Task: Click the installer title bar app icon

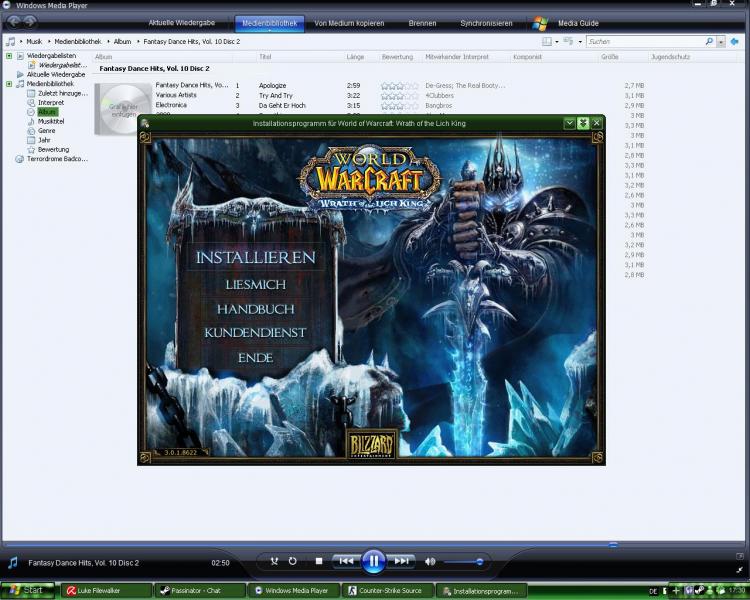Action: click(x=145, y=123)
